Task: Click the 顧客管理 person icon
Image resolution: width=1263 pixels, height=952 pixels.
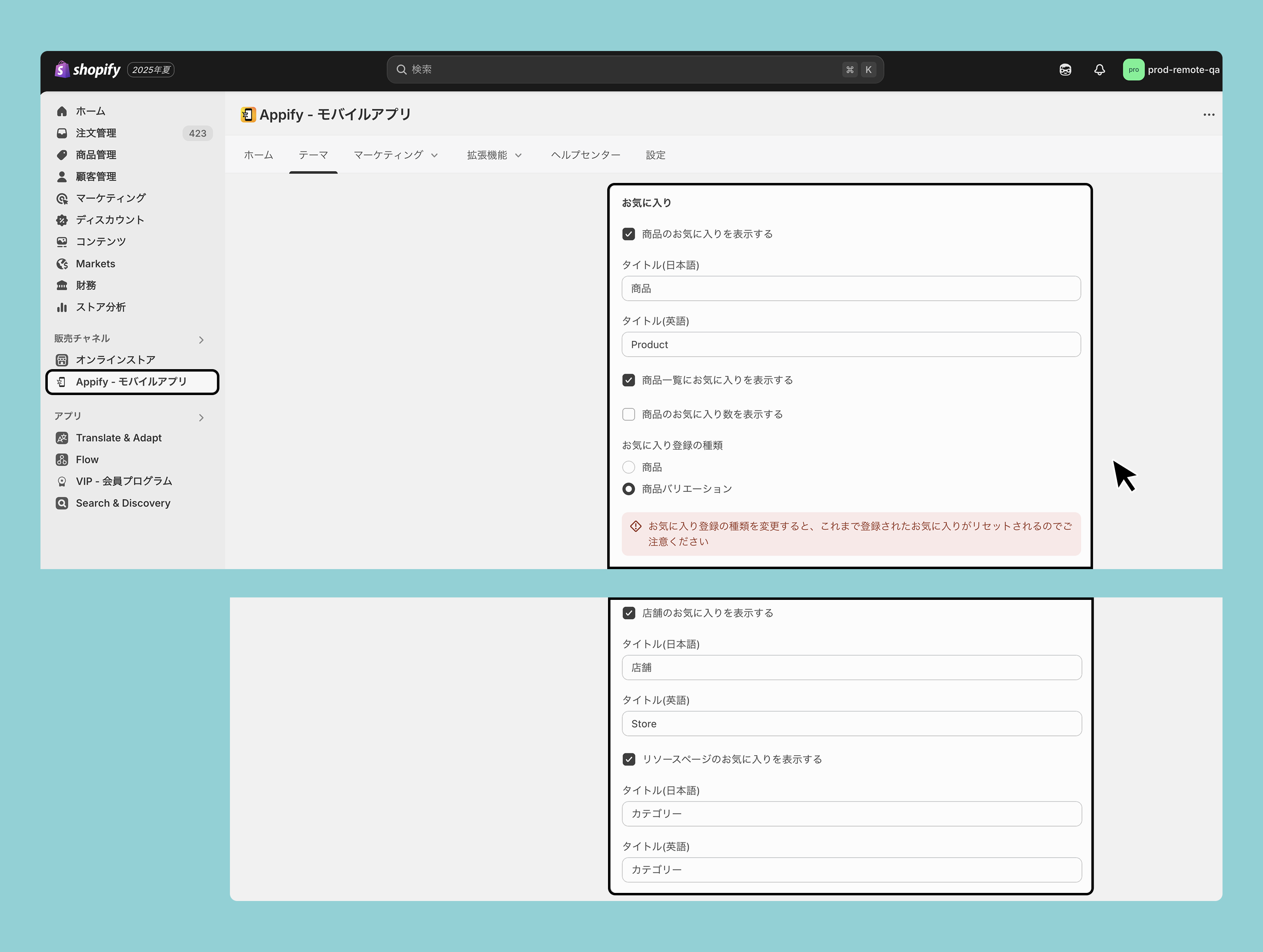Action: pyautogui.click(x=62, y=177)
